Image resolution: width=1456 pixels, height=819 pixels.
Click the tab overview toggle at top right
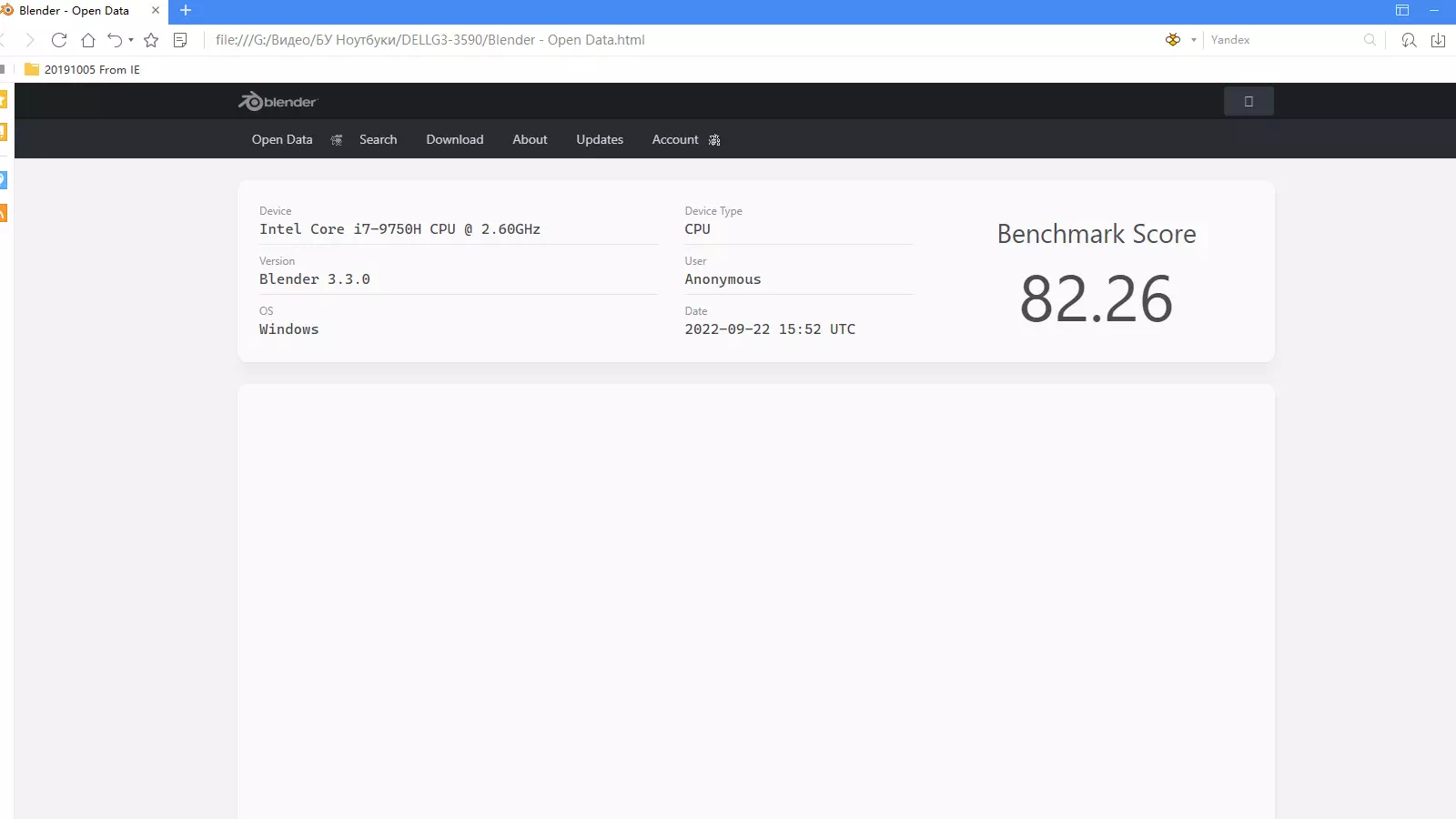[1400, 11]
